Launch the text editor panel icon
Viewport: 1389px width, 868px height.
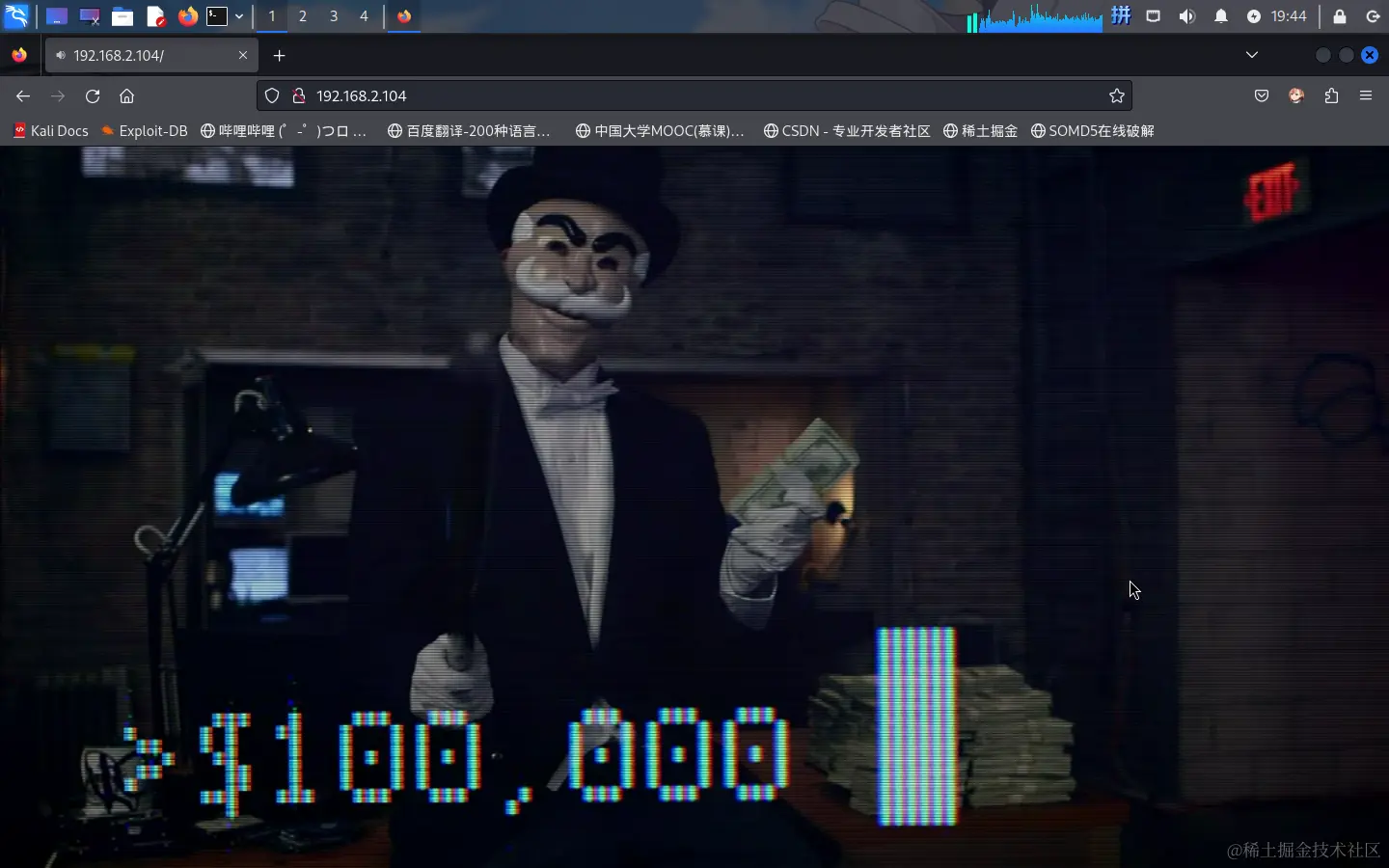click(156, 16)
